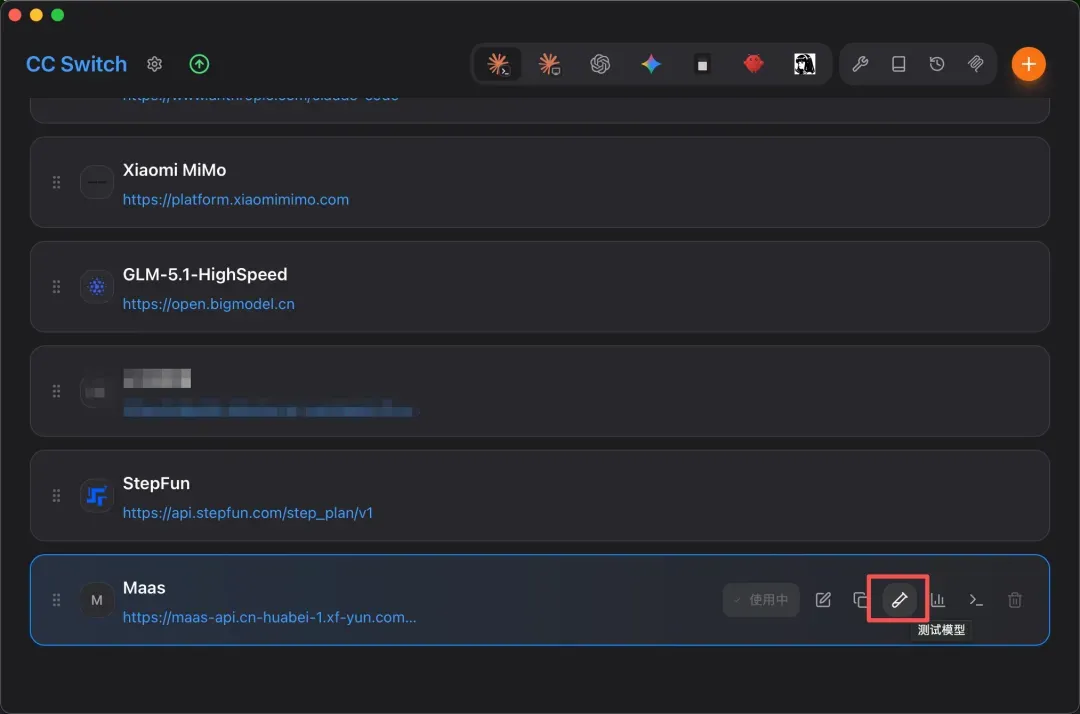Select the GLM-5.1-HighSpeed provider name
The image size is (1080, 714).
[205, 275]
